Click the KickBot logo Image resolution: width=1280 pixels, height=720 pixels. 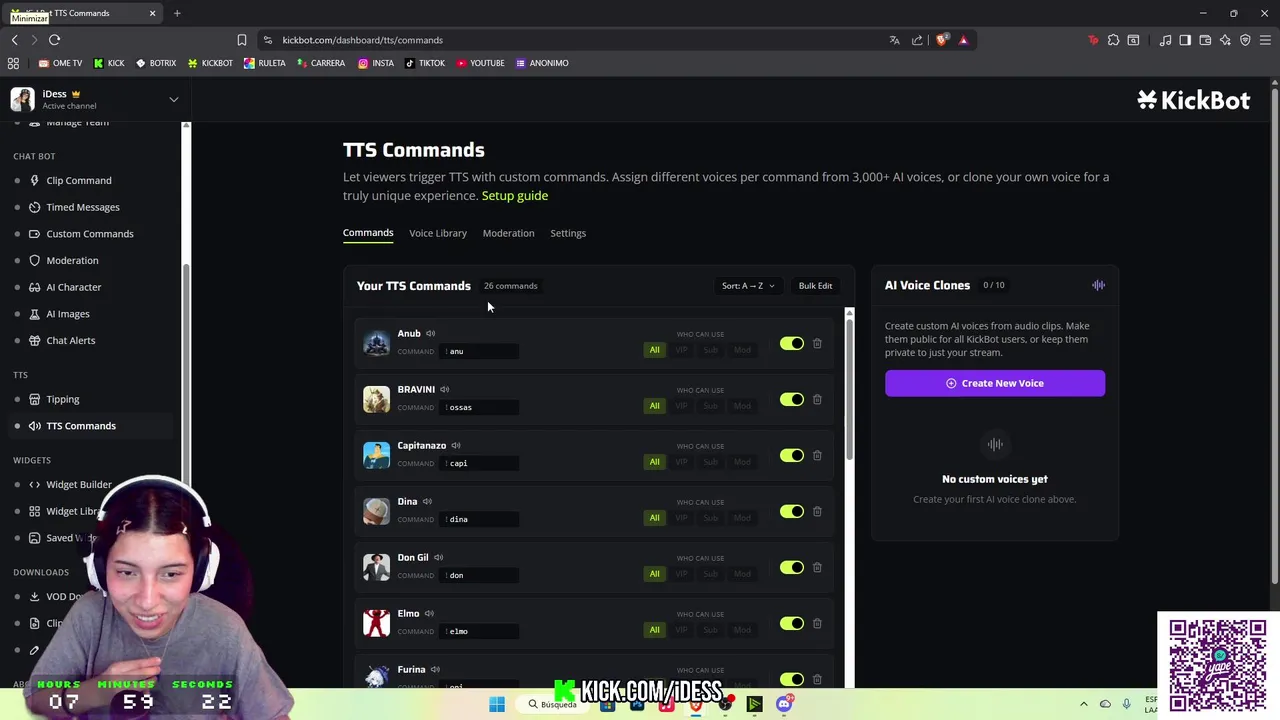(1193, 100)
